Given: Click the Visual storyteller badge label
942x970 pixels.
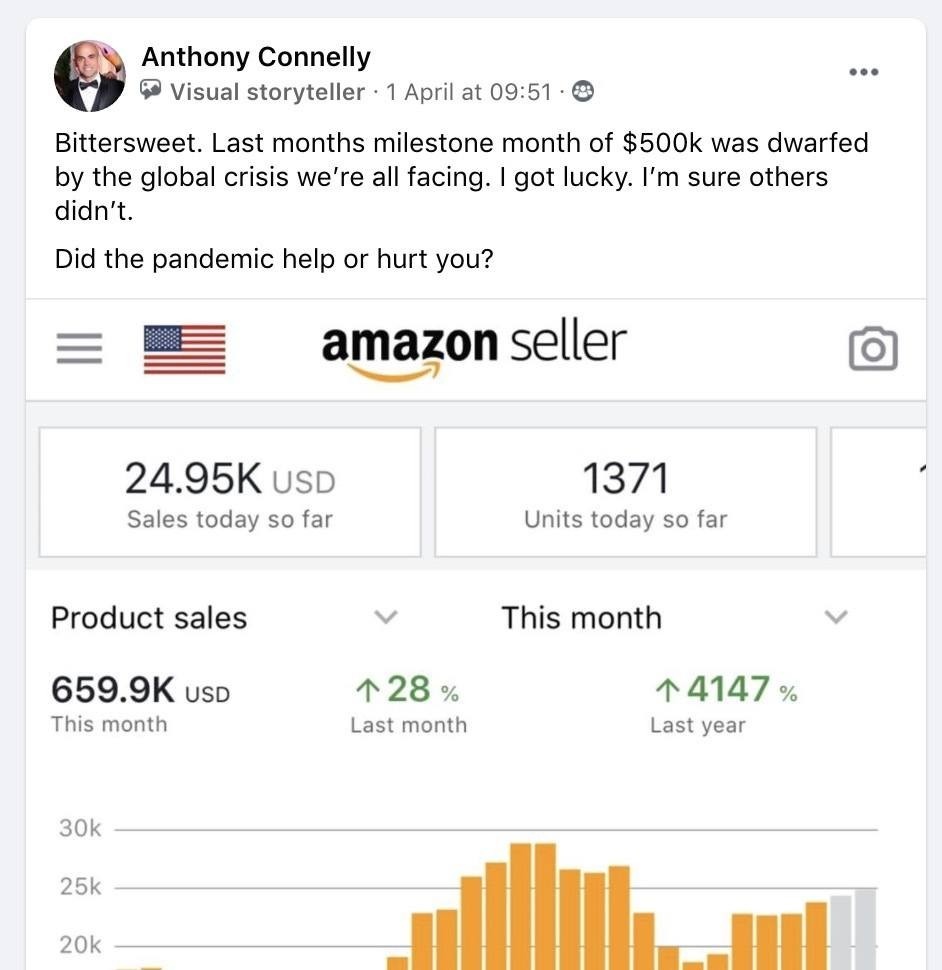Looking at the screenshot, I should (x=267, y=92).
